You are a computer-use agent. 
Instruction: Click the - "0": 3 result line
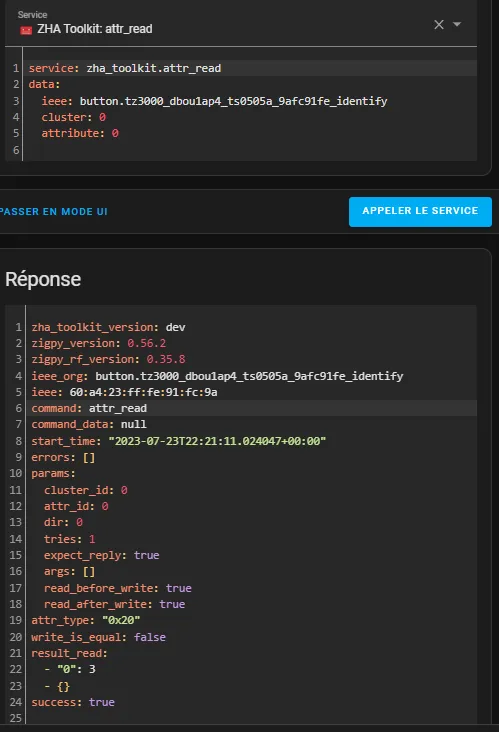[70, 669]
